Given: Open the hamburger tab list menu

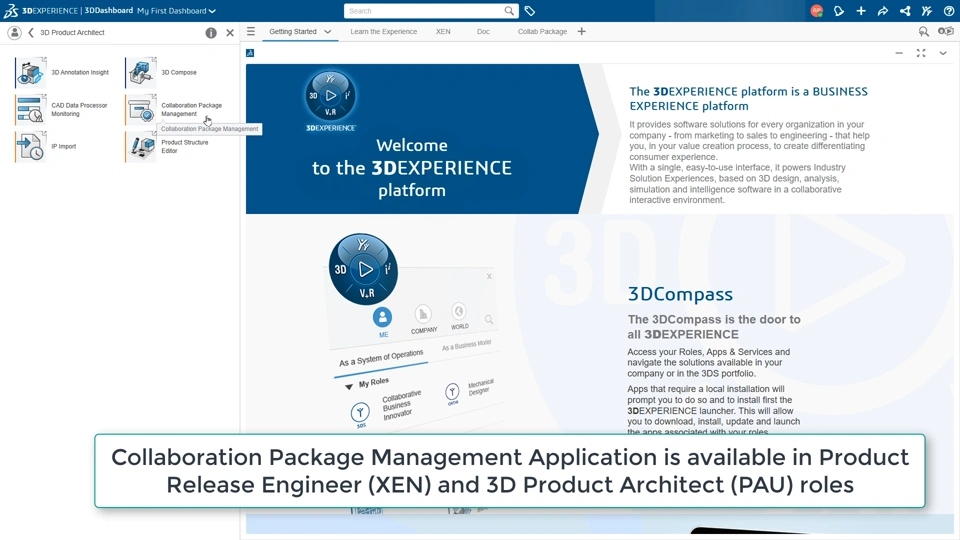Looking at the screenshot, I should pos(251,31).
